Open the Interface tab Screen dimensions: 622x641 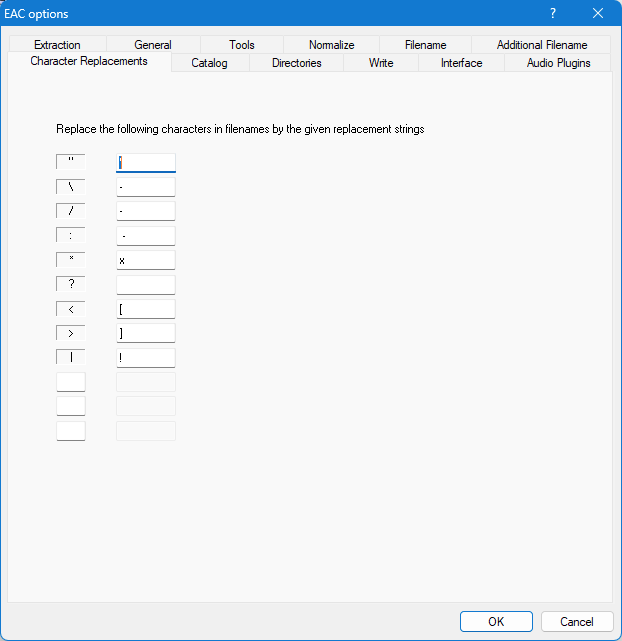(461, 63)
